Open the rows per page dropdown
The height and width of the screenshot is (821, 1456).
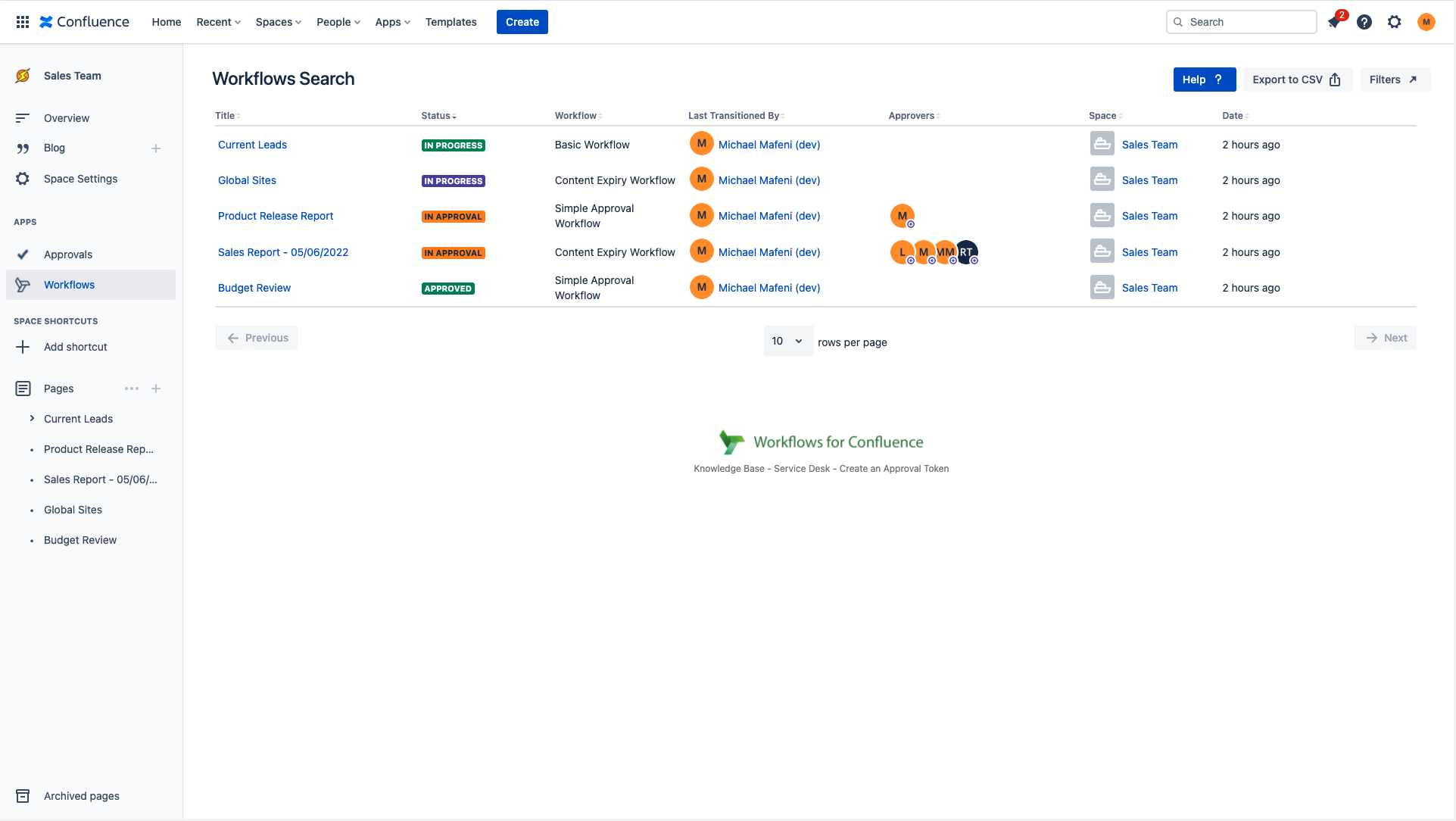[x=787, y=341]
